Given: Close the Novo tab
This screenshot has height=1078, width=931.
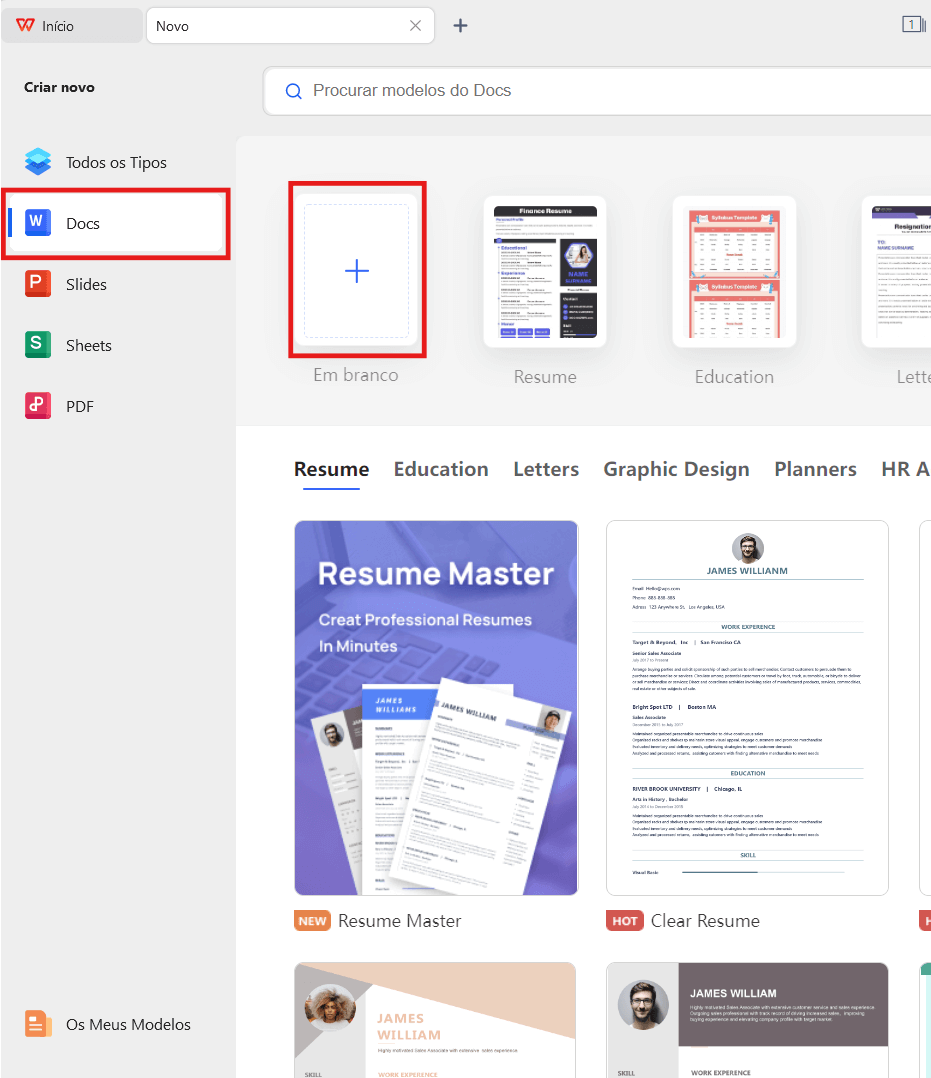Looking at the screenshot, I should pos(415,25).
